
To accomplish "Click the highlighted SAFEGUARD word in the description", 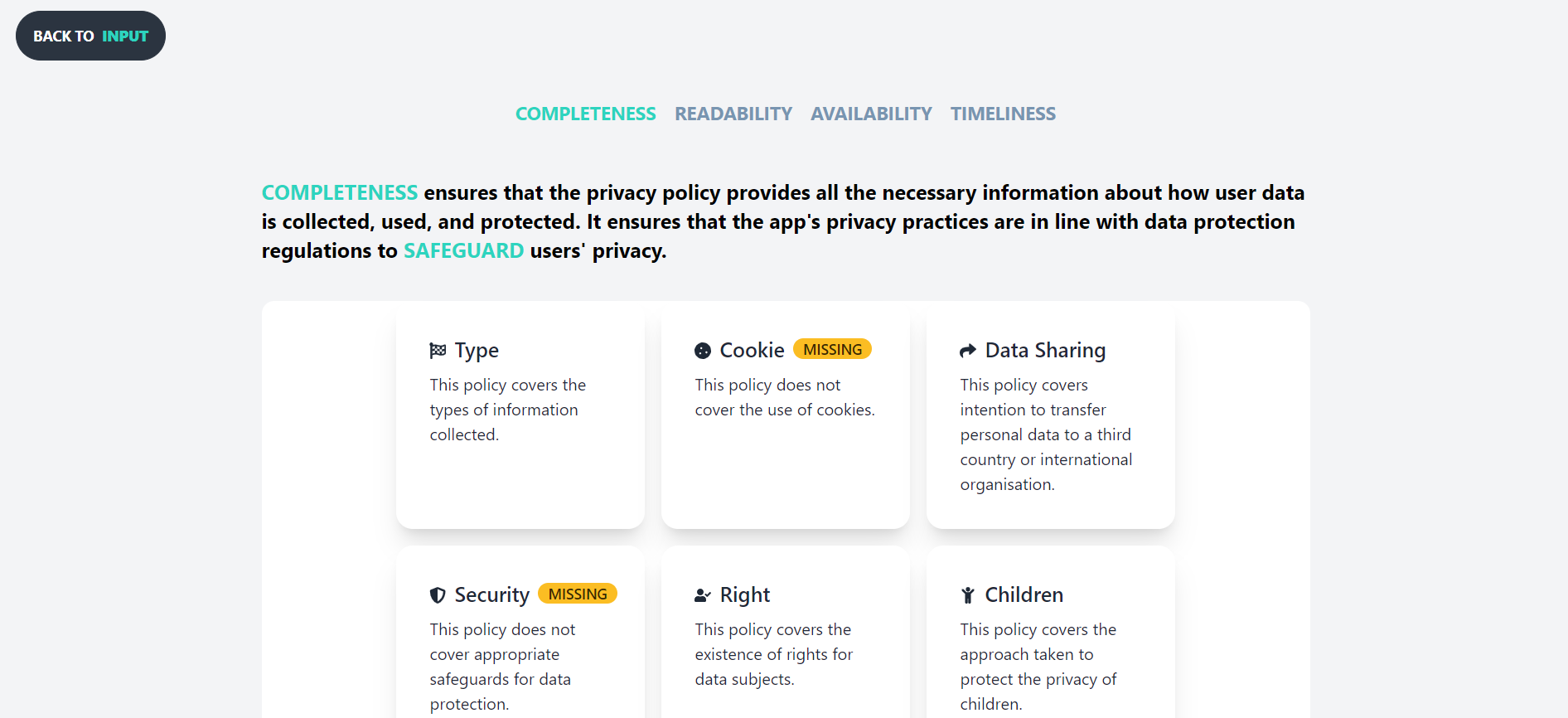I will click(463, 250).
